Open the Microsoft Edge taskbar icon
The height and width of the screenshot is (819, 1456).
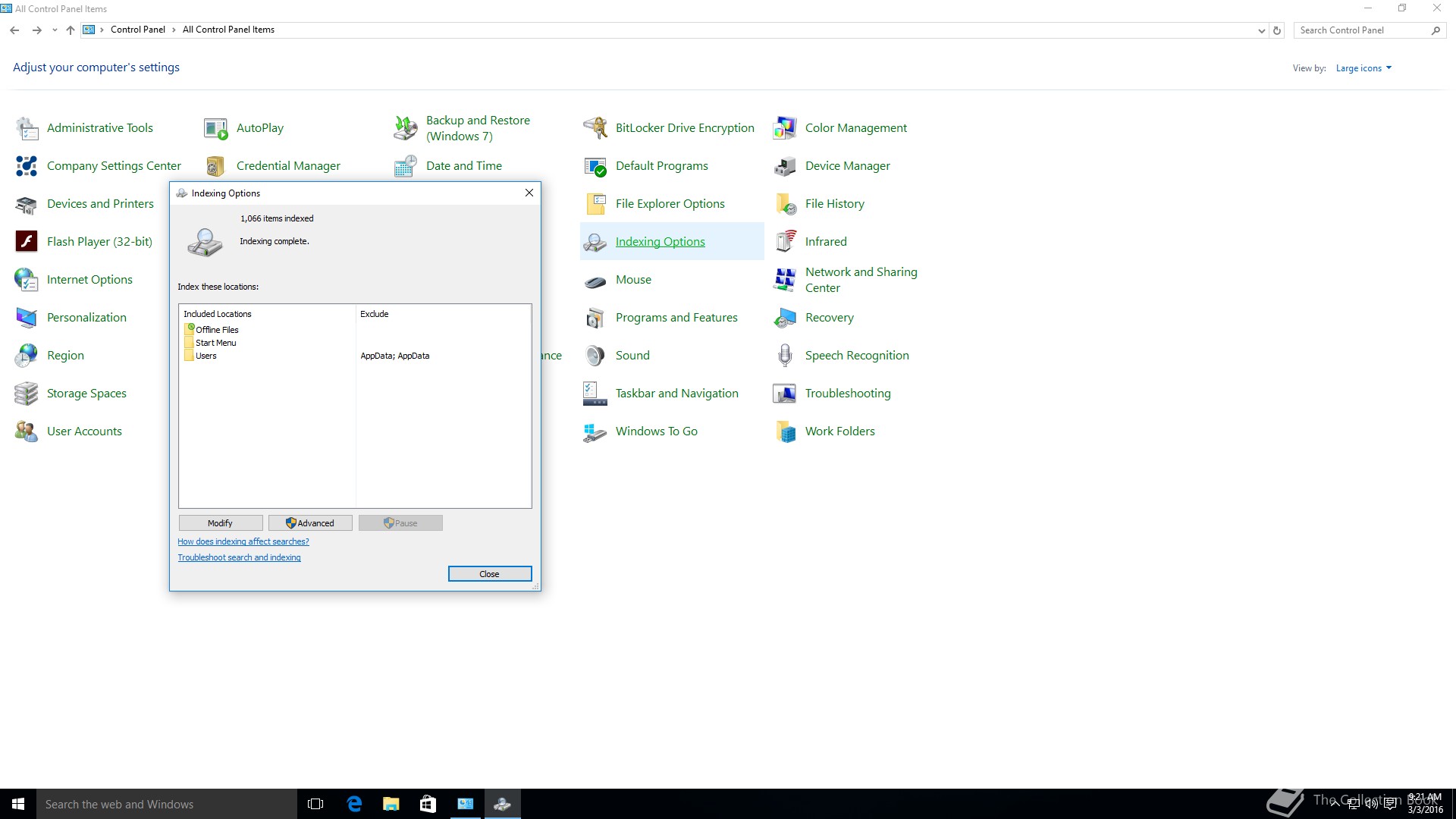(354, 804)
